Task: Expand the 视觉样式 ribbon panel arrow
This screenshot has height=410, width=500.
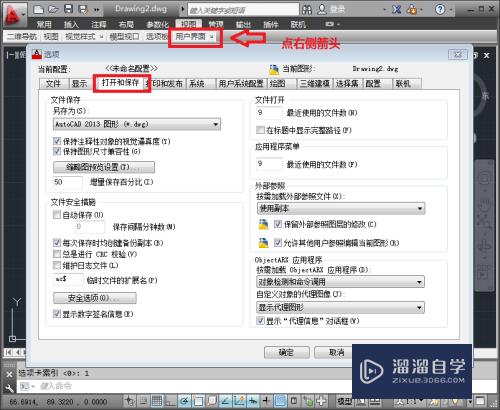Action: pyautogui.click(x=101, y=37)
